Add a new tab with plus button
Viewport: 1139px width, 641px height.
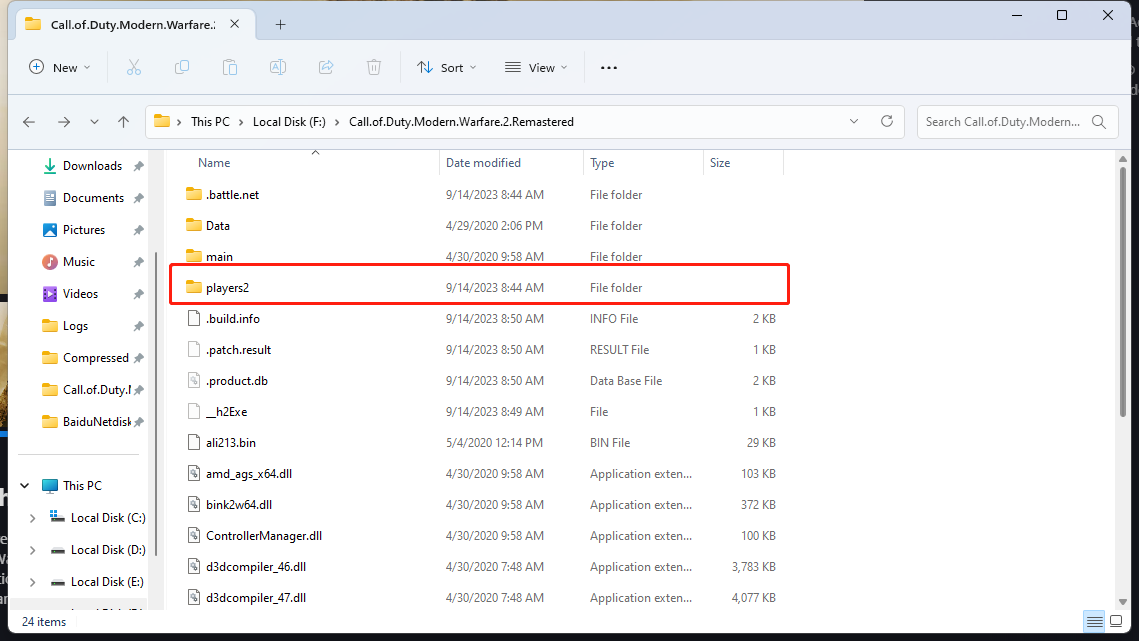[x=280, y=25]
